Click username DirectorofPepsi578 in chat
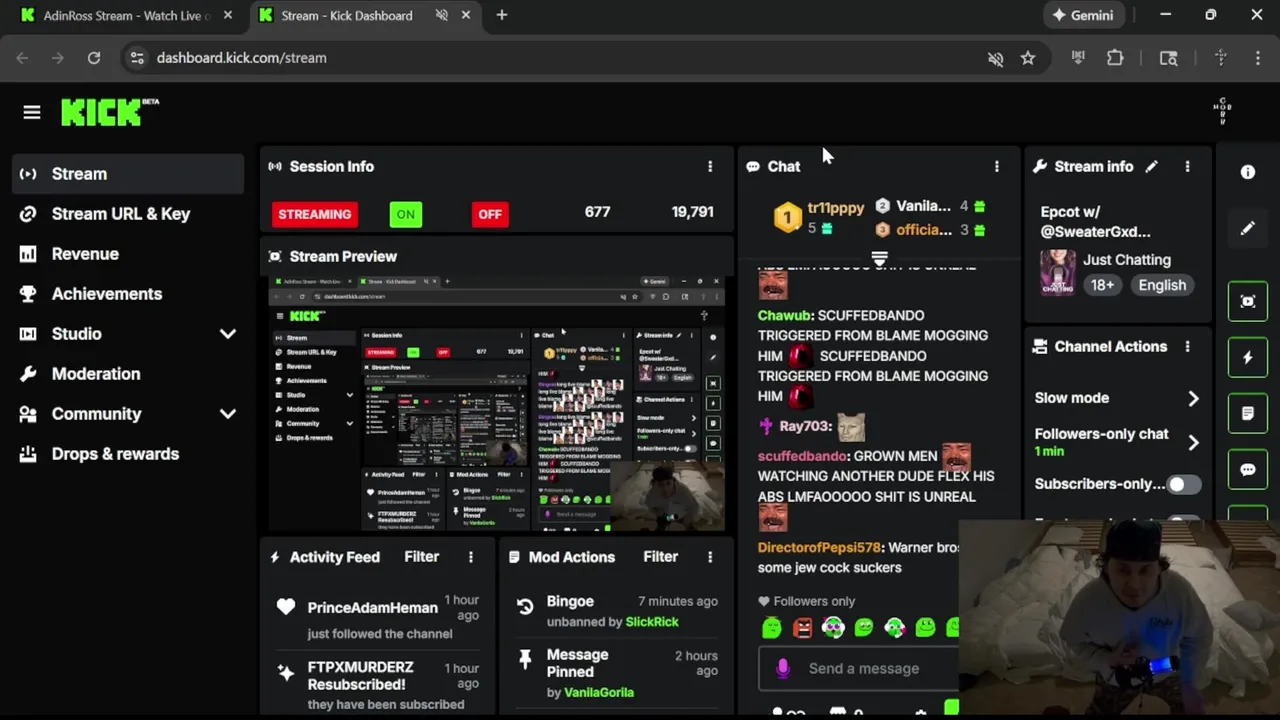The height and width of the screenshot is (720, 1280). coord(819,547)
